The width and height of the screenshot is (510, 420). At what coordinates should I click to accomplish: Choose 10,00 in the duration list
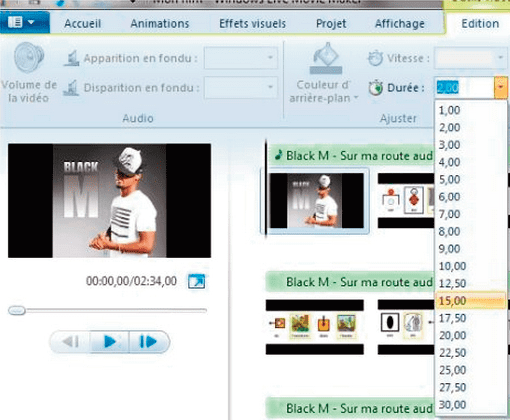[471, 266]
